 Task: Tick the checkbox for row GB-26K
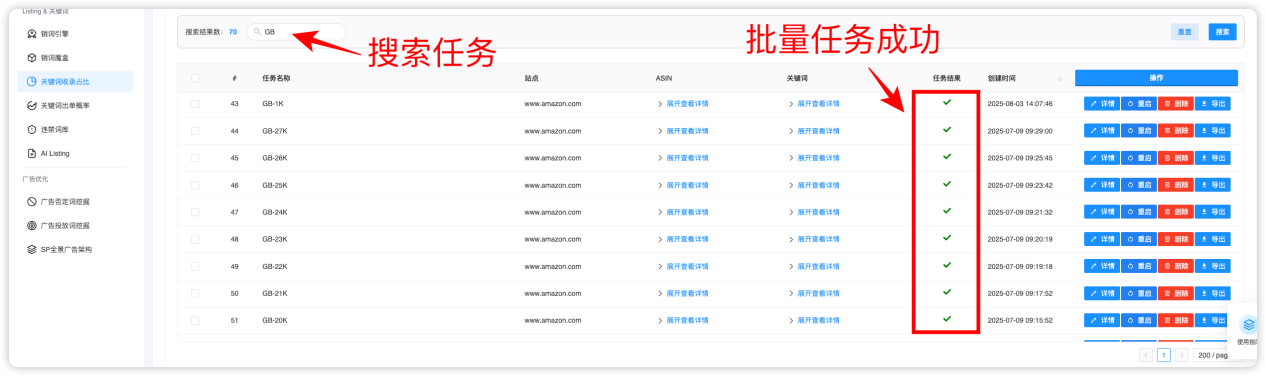[195, 157]
